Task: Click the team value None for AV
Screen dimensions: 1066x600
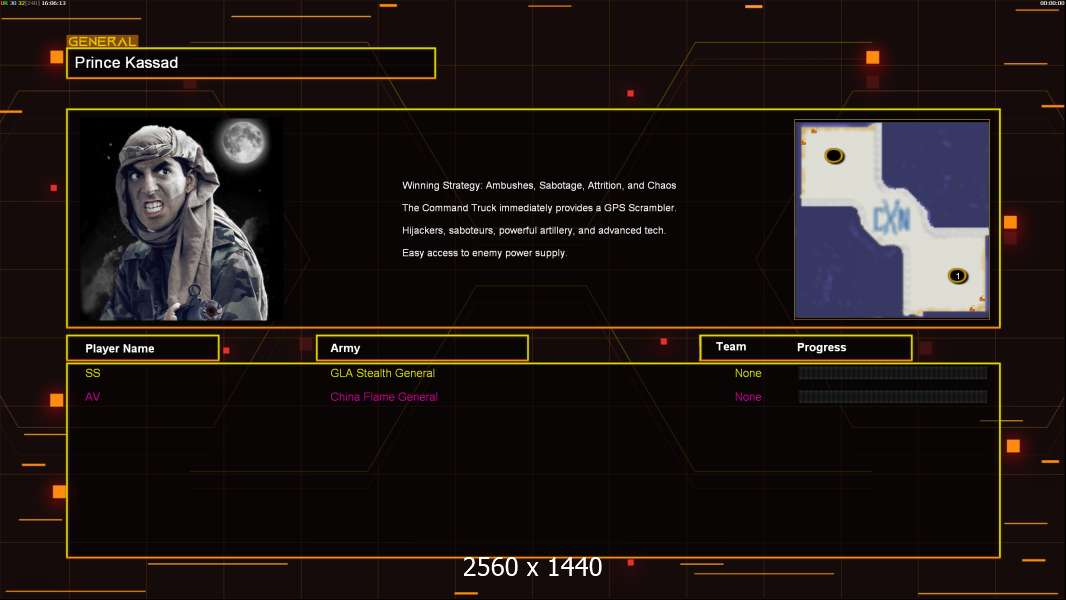Action: click(748, 397)
